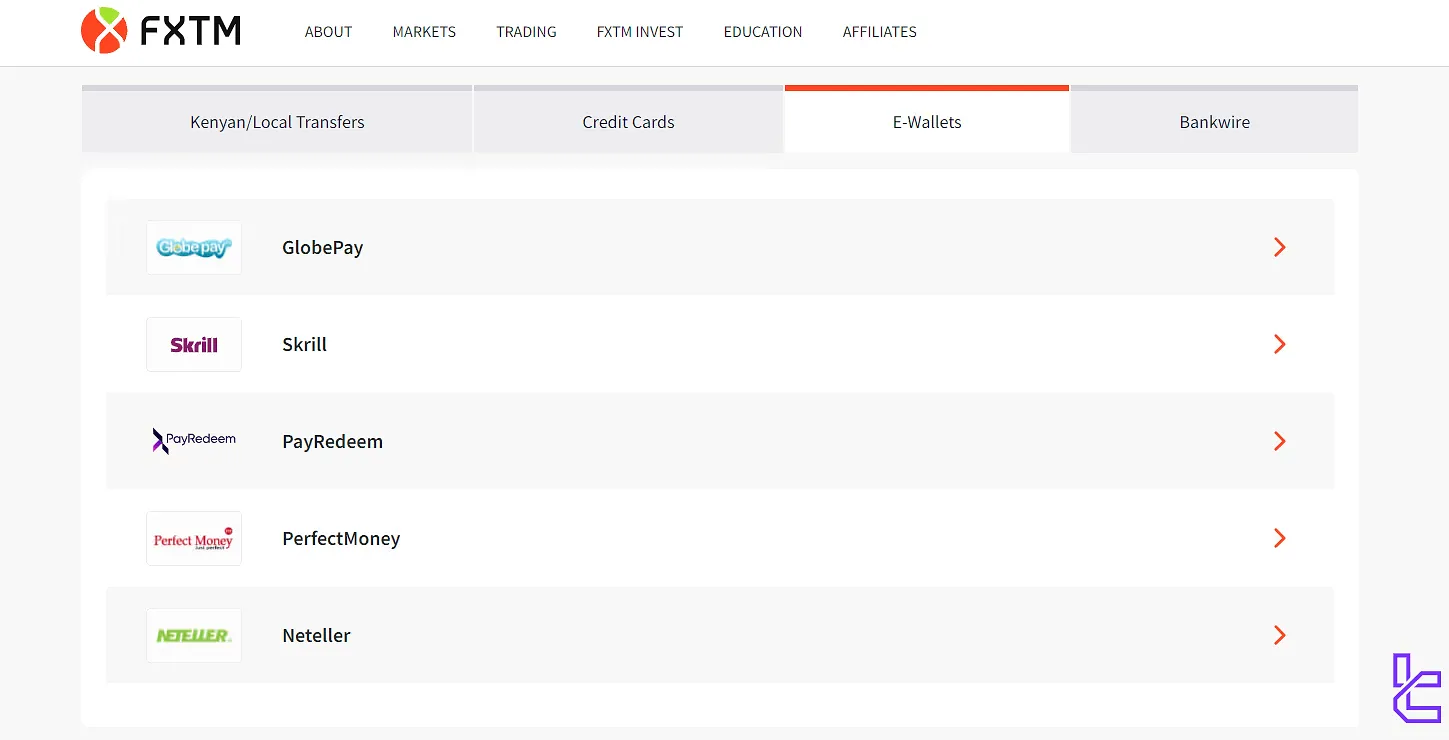Click the GlobePay logo icon
Image resolution: width=1449 pixels, height=740 pixels.
194,247
